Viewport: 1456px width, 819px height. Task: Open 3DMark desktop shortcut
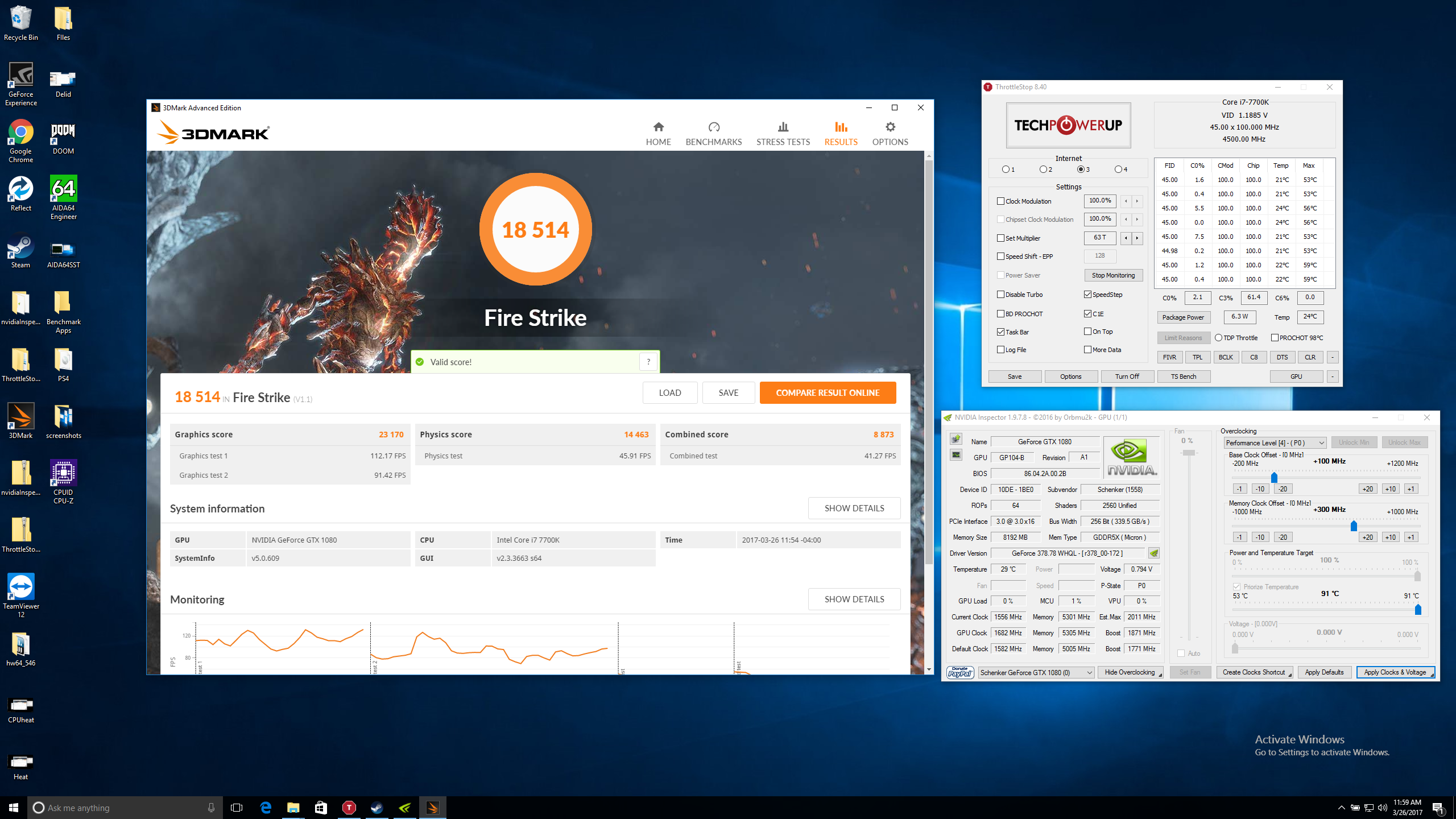[21, 421]
